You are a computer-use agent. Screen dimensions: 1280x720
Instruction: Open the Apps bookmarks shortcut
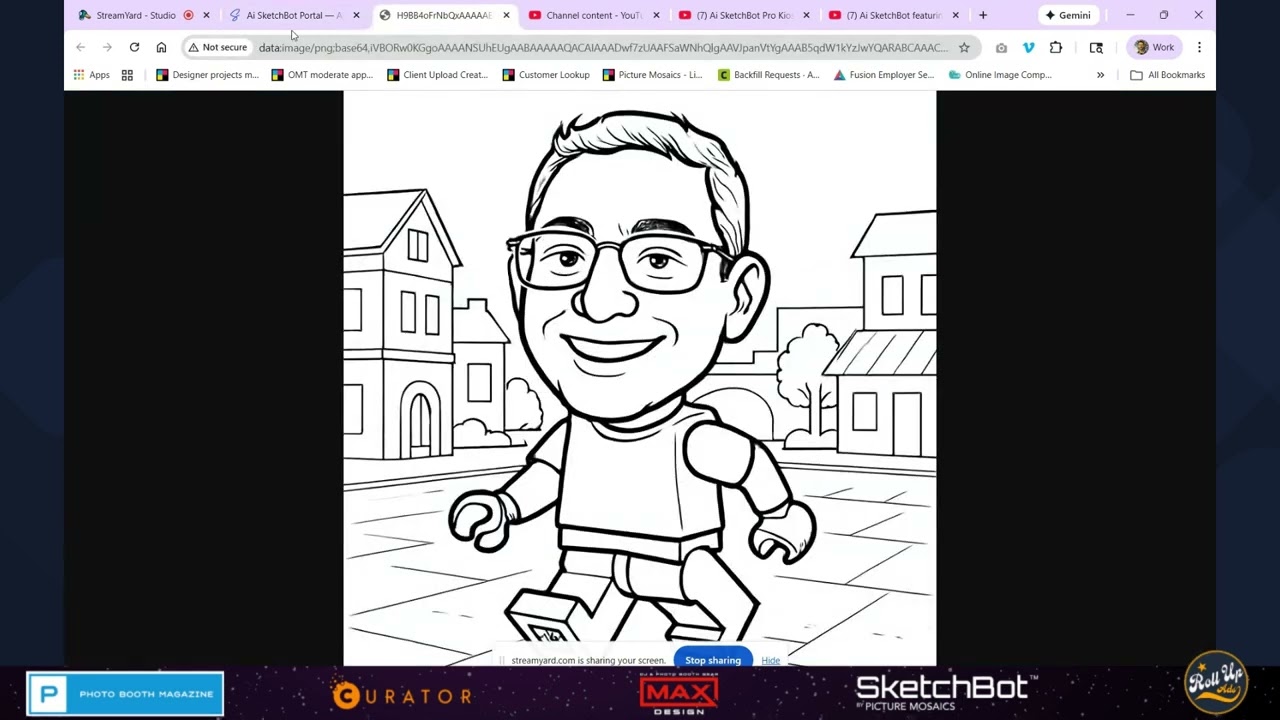(x=91, y=75)
